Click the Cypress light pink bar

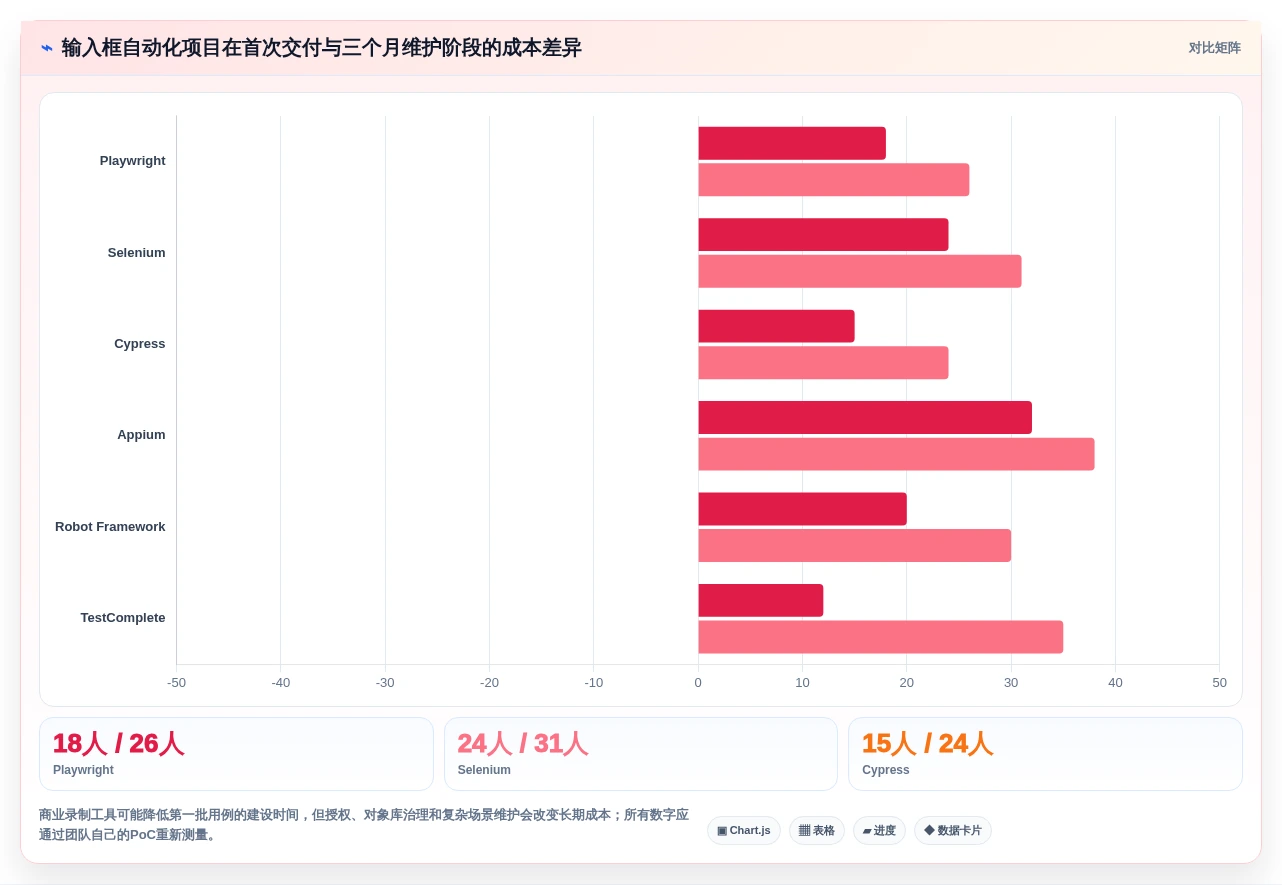pyautogui.click(x=823, y=363)
